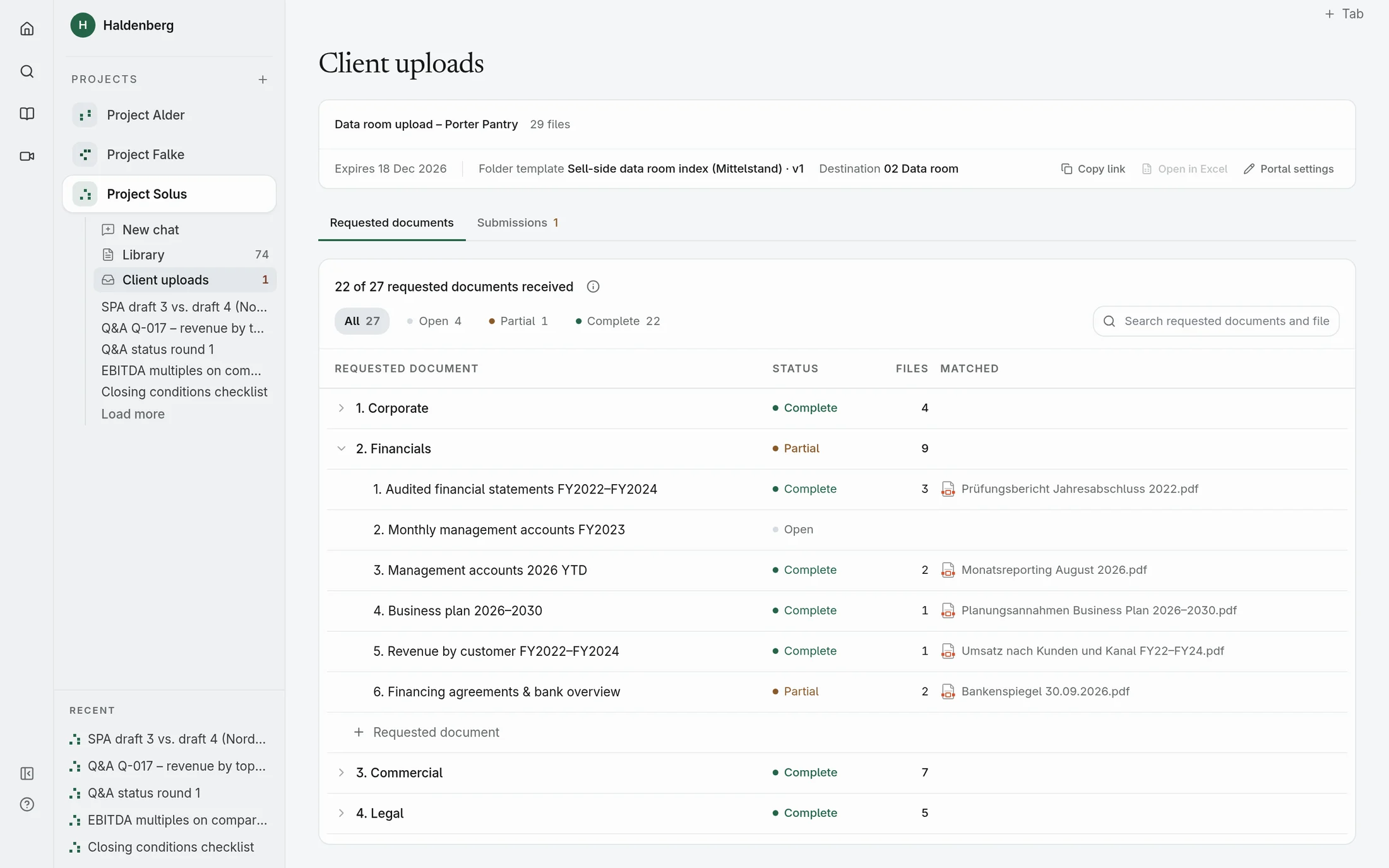
Task: Expand the 4. Legal section
Action: click(x=341, y=813)
